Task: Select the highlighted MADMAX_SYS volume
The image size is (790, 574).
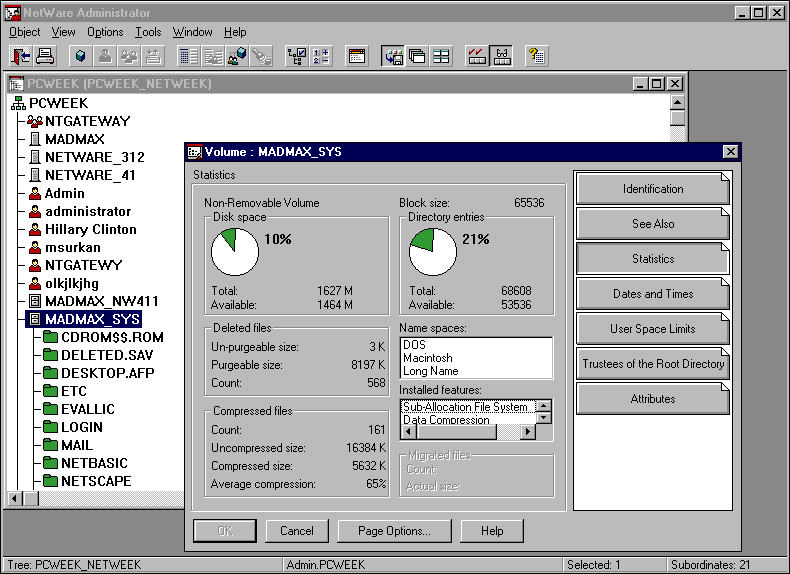Action: point(84,320)
